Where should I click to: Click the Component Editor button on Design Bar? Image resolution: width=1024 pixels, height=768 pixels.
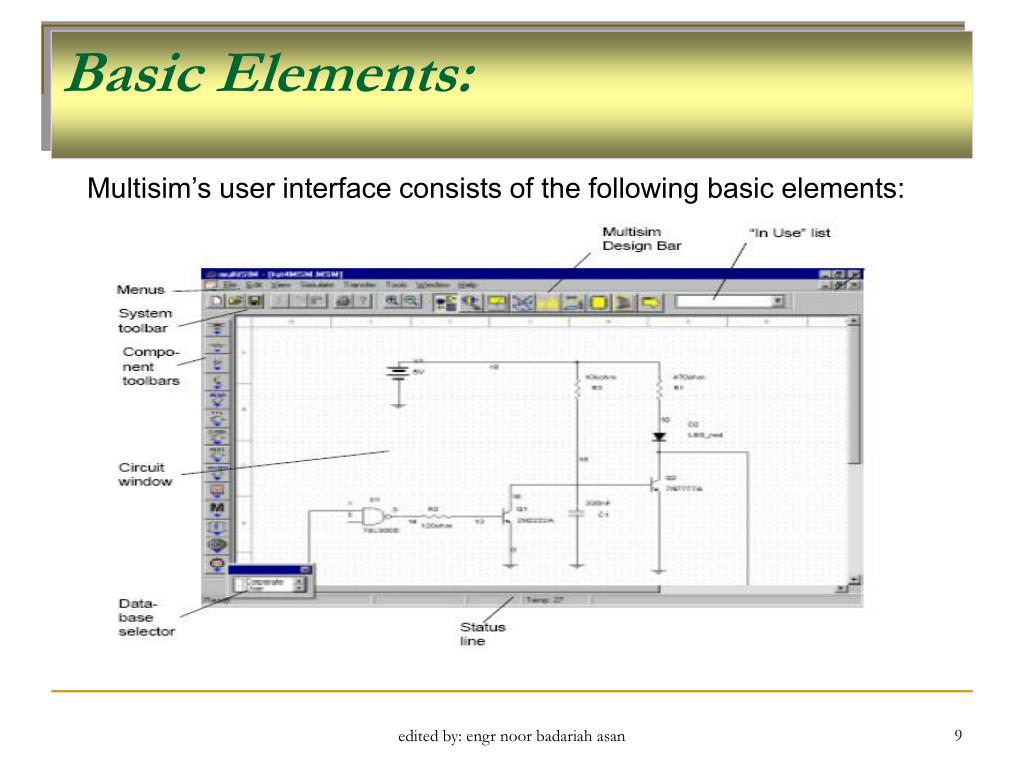click(x=471, y=302)
